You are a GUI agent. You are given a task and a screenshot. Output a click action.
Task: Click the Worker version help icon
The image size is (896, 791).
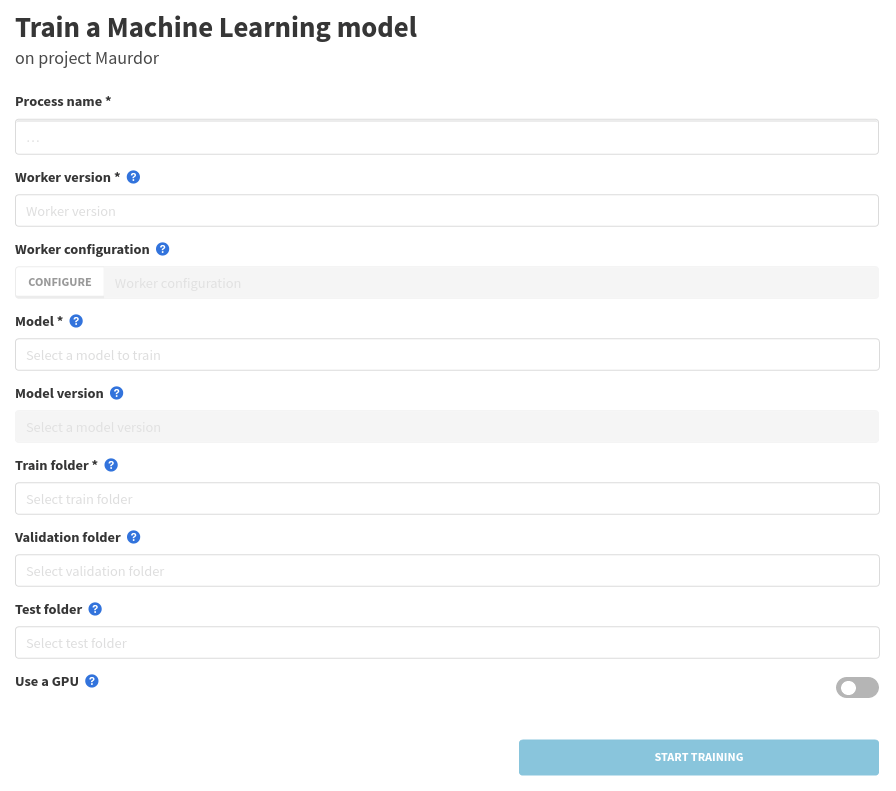click(x=133, y=177)
